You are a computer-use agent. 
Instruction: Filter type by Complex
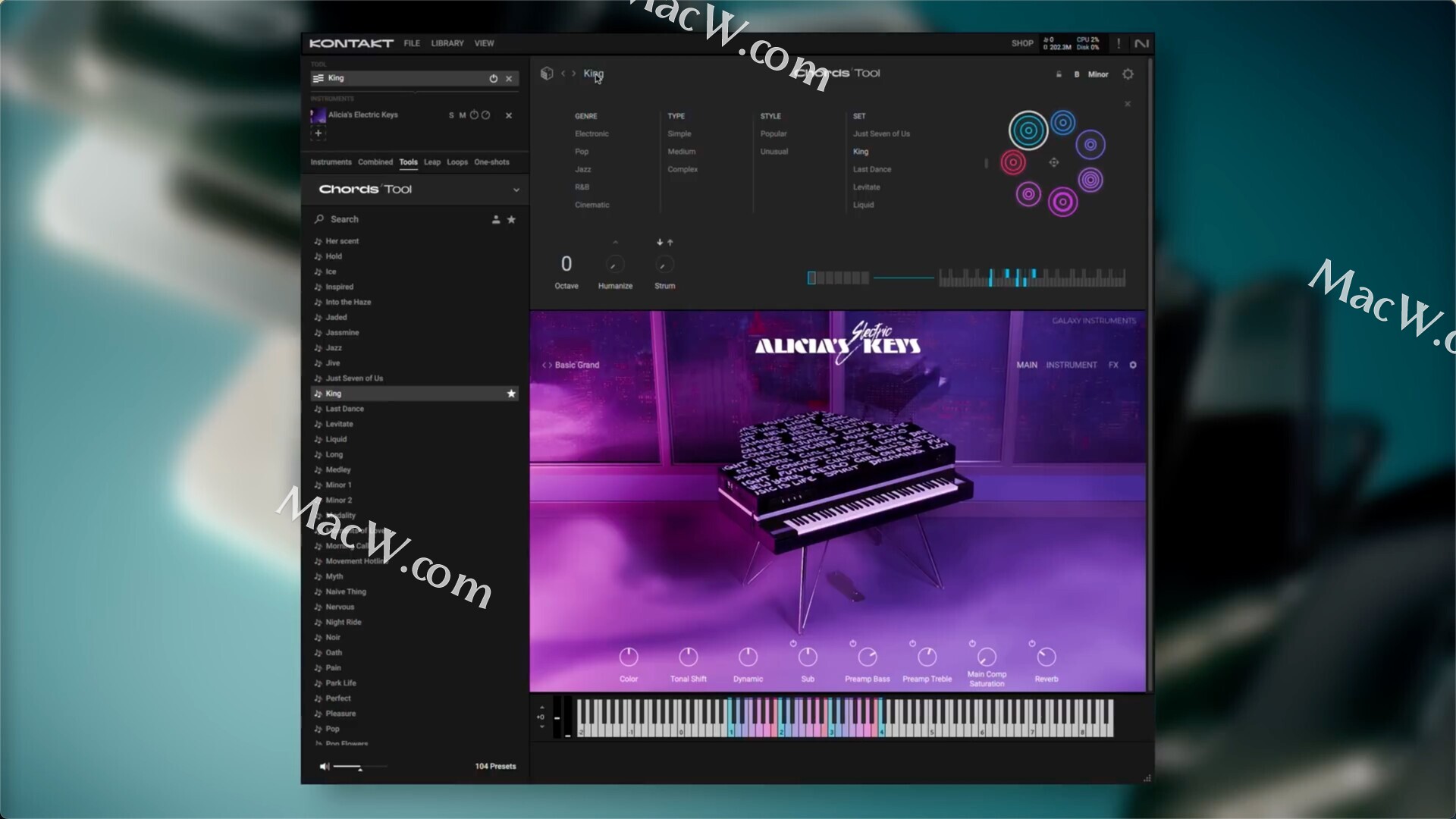point(682,170)
